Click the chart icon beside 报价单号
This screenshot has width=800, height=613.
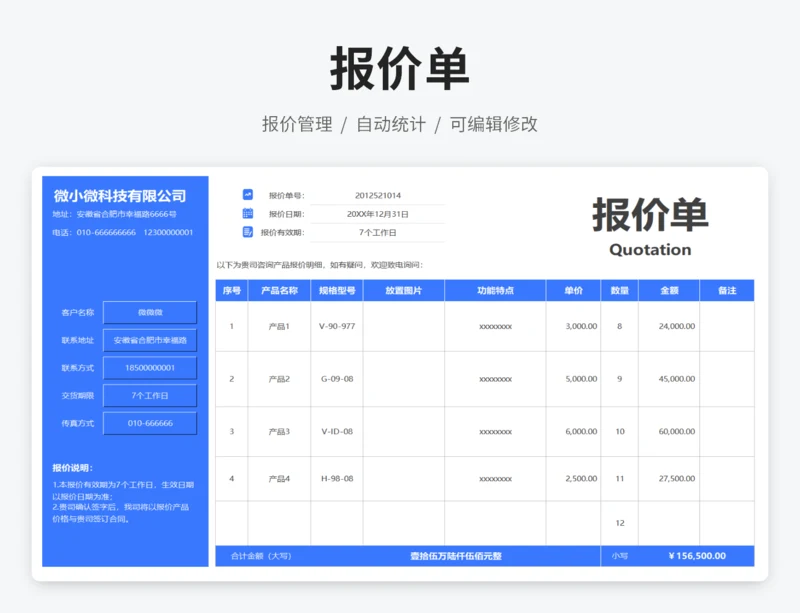(248, 194)
